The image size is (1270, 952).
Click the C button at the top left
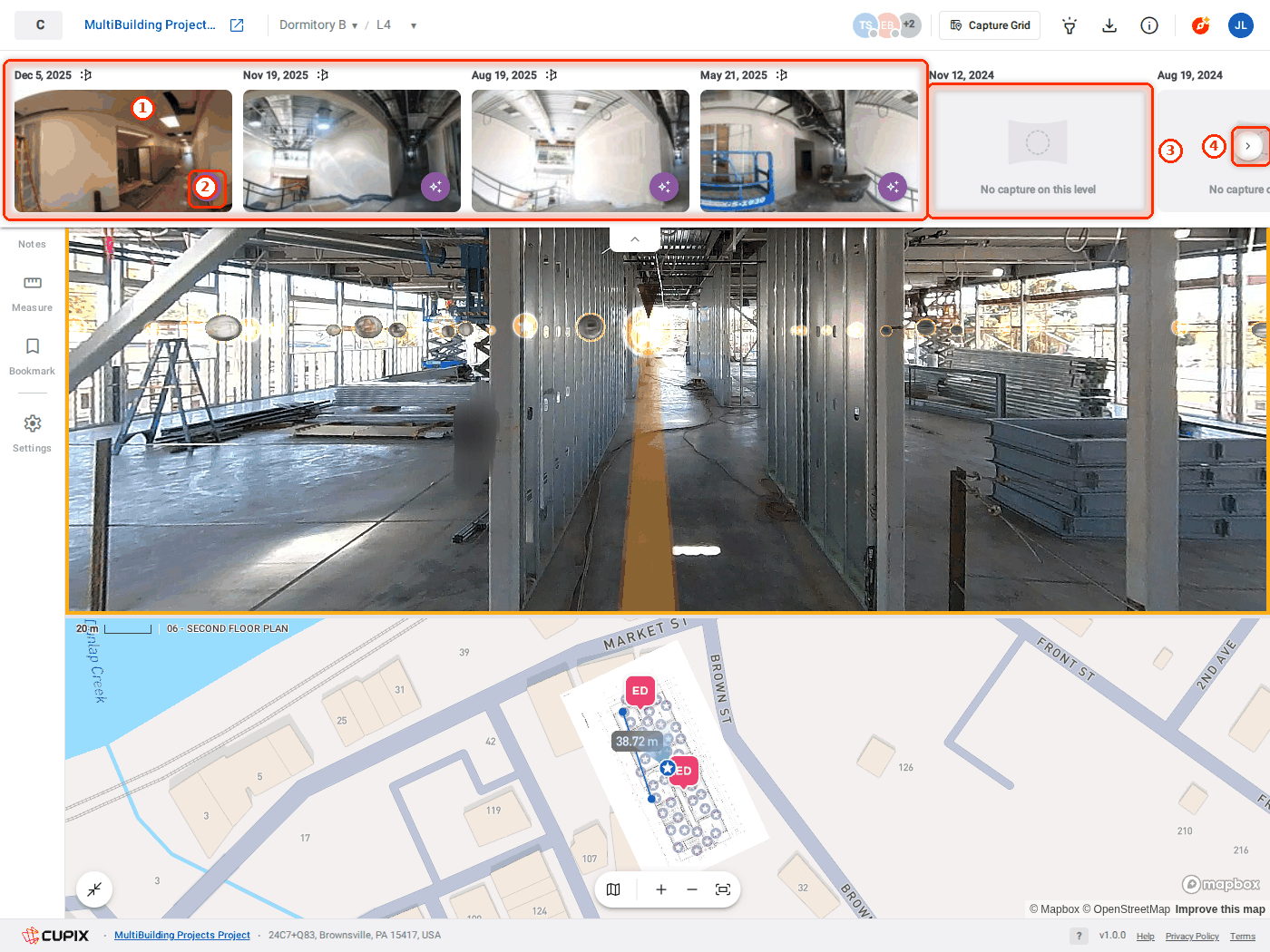point(39,25)
